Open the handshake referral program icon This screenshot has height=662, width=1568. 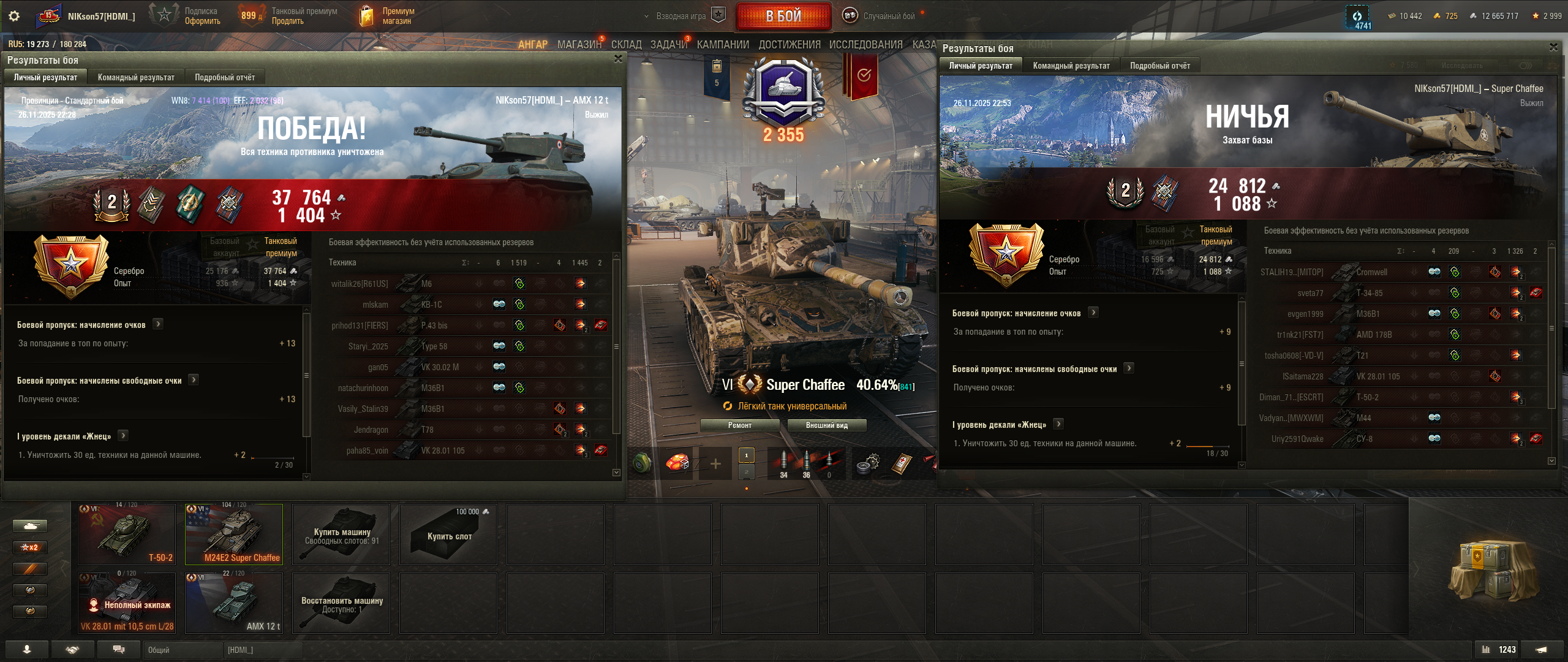click(73, 650)
